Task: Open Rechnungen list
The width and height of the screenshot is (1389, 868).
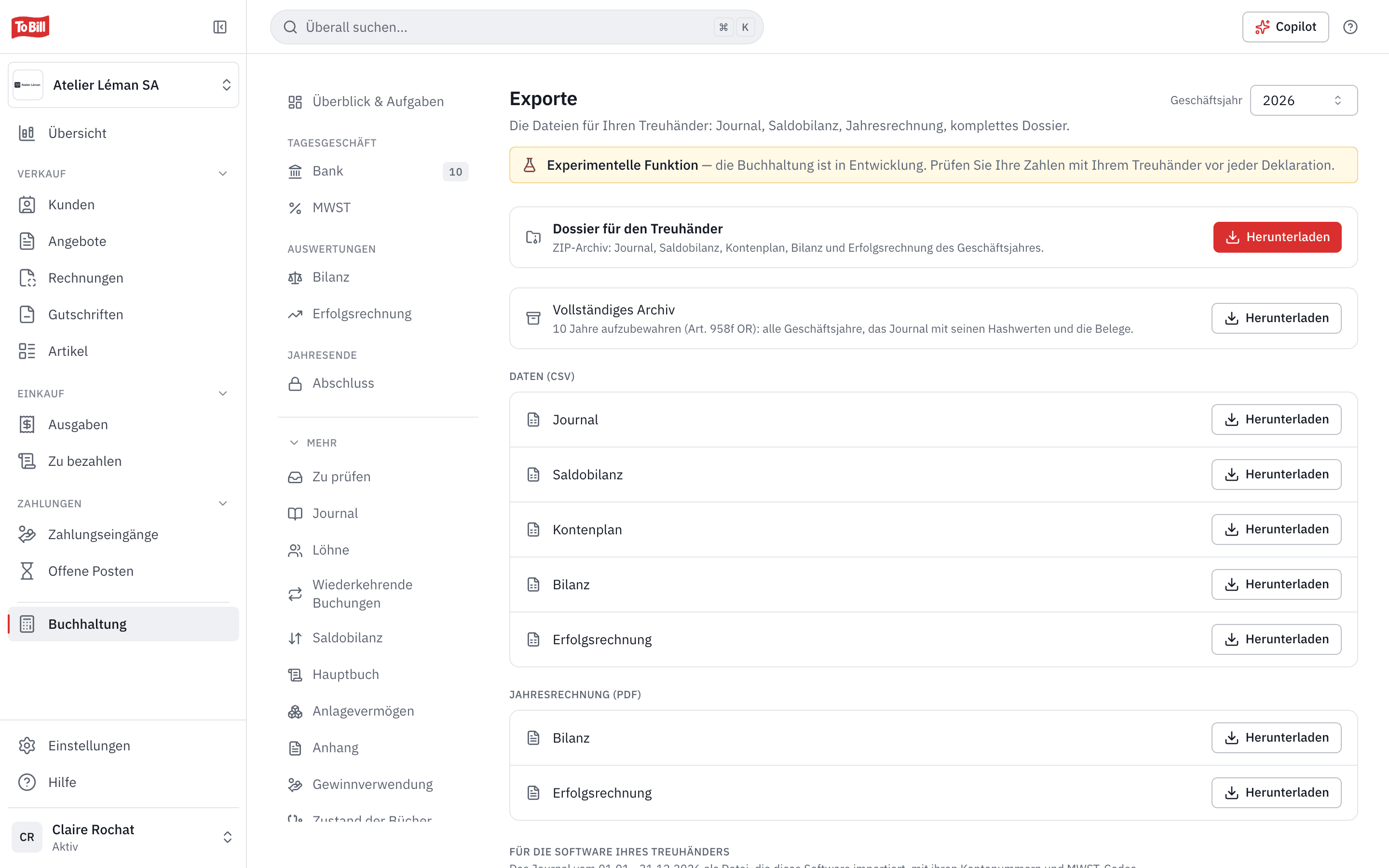Action: click(123, 278)
